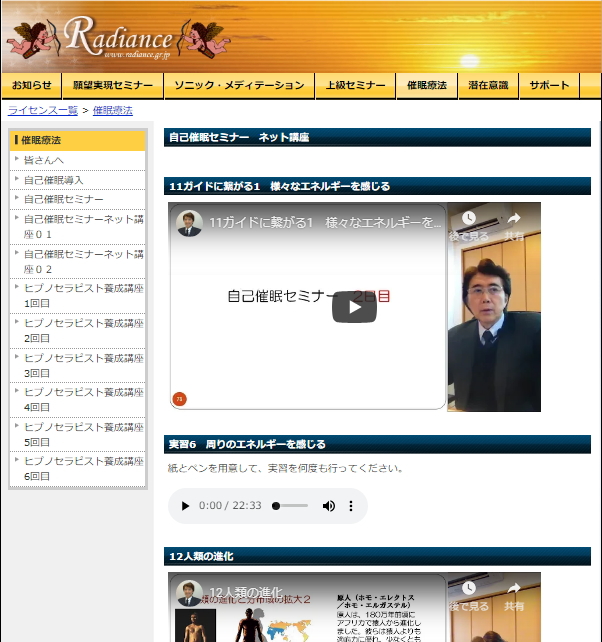Click the 0:00 / 22:33 audio time text
Image resolution: width=602 pixels, height=642 pixels.
(230, 506)
